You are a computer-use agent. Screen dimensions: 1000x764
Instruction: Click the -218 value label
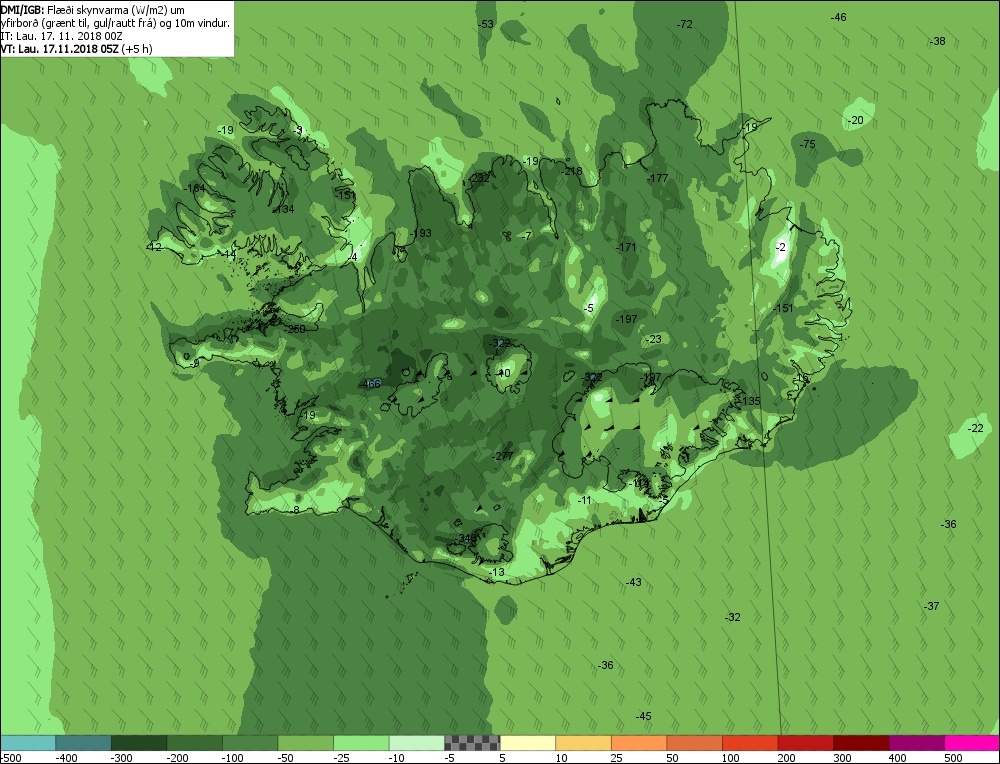pos(572,171)
